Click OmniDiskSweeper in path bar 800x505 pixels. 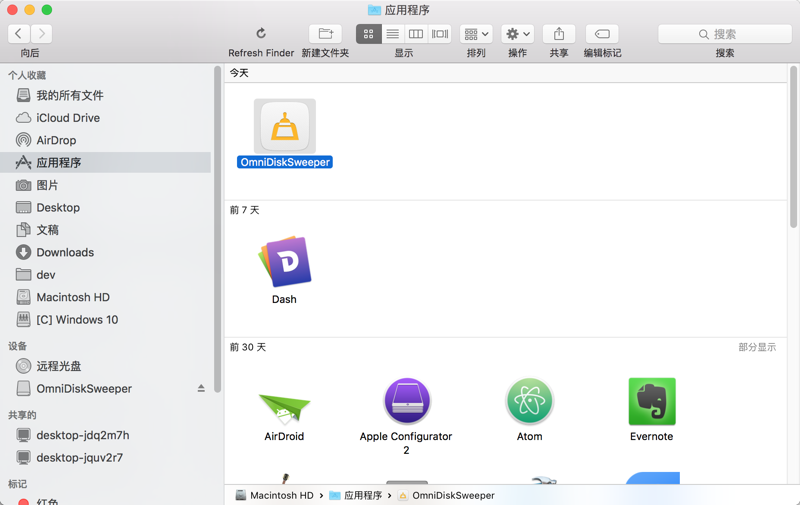pos(446,495)
